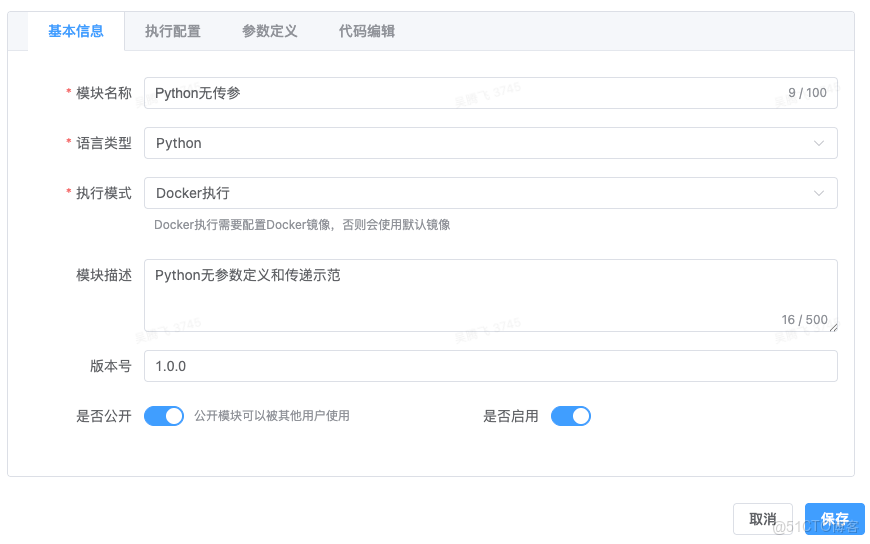Screen dimensions: 870x544
Task: Click the resize handle of 模块描述 textarea
Action: click(833, 328)
